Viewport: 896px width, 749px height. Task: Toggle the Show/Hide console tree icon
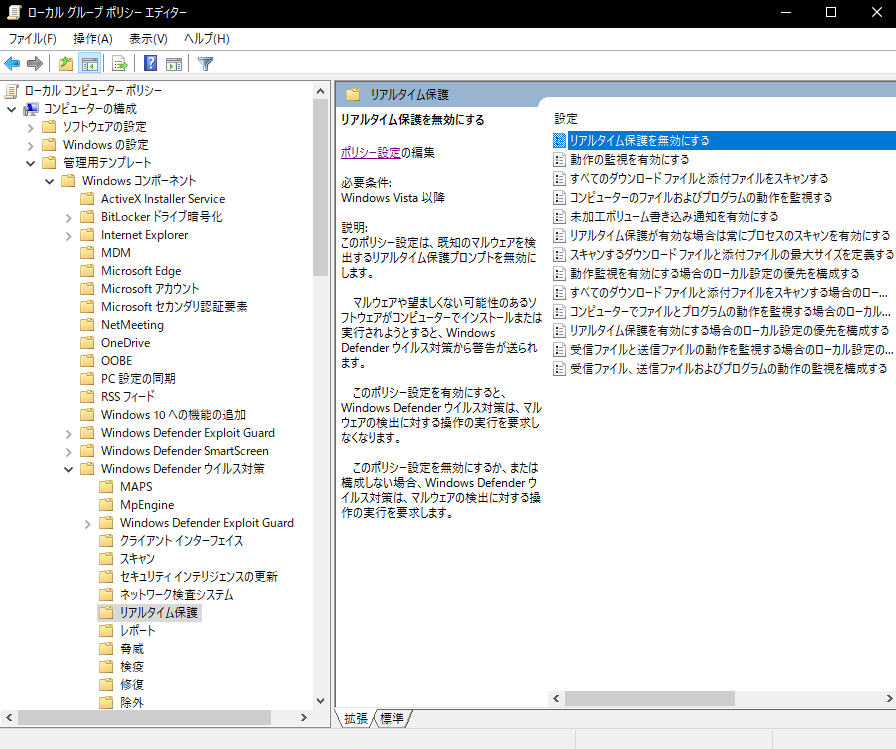point(90,63)
